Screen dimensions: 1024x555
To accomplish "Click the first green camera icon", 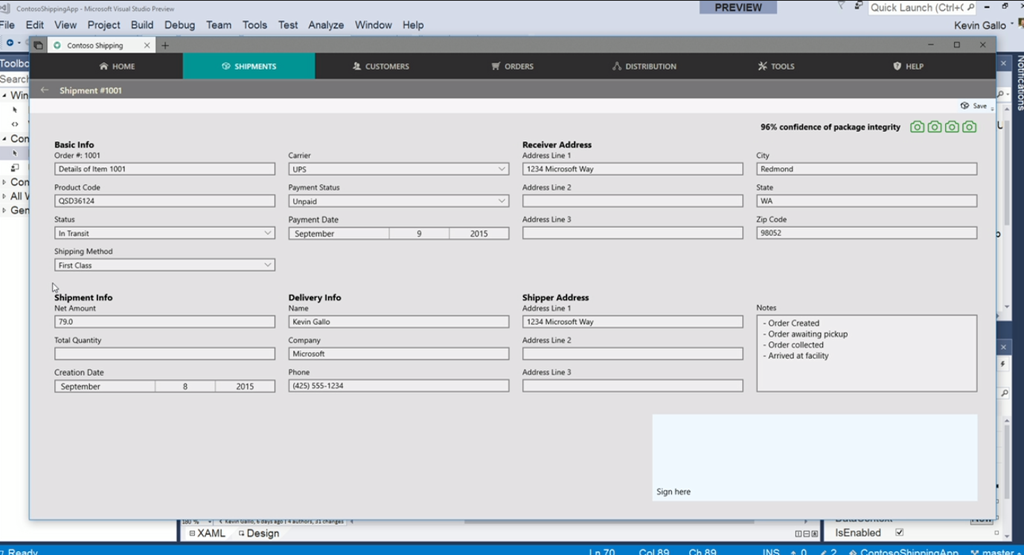I will (x=917, y=127).
